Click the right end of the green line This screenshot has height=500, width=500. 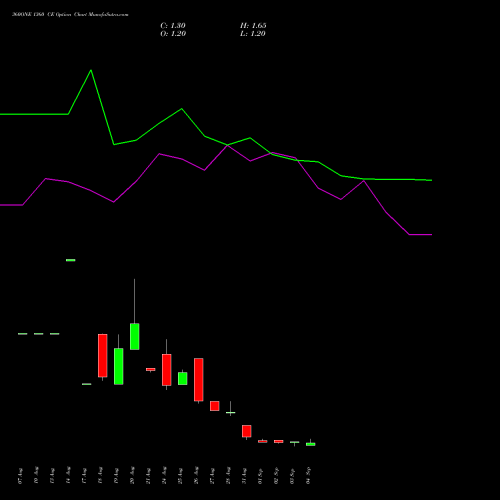coord(431,180)
